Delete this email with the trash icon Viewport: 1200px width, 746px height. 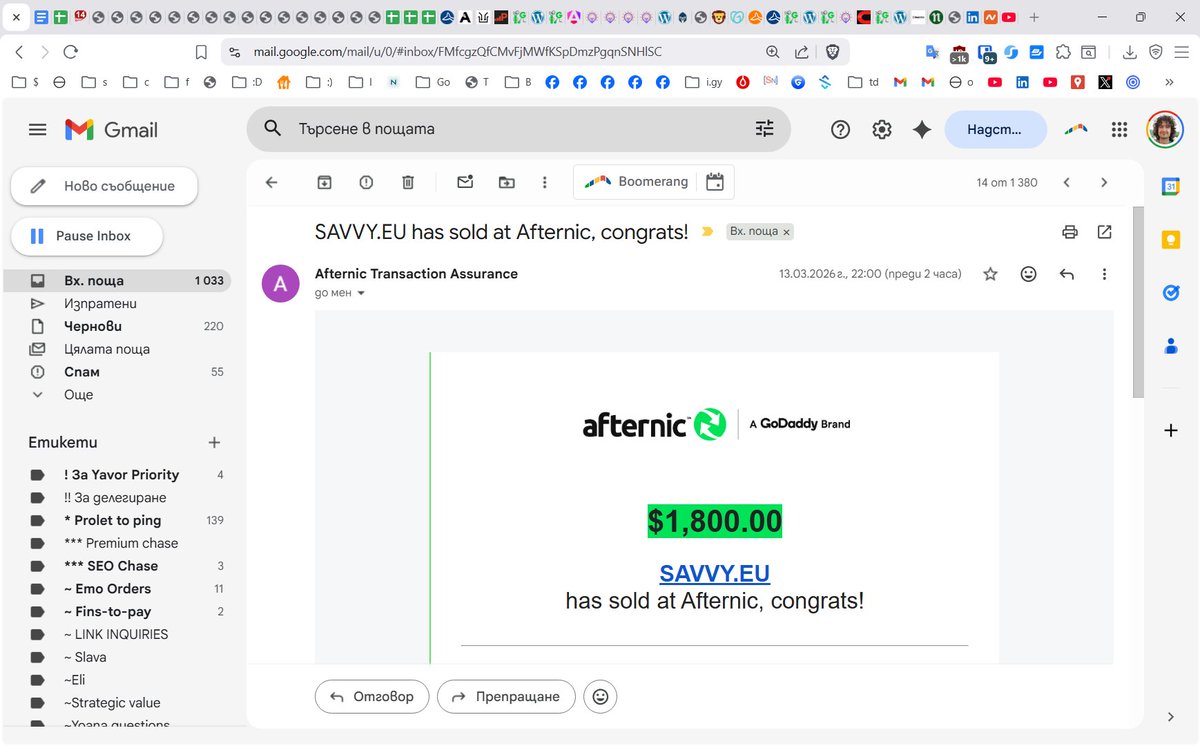408,182
